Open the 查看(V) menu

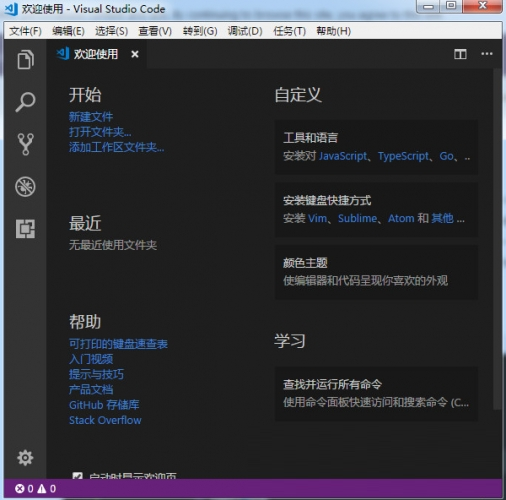(155, 31)
